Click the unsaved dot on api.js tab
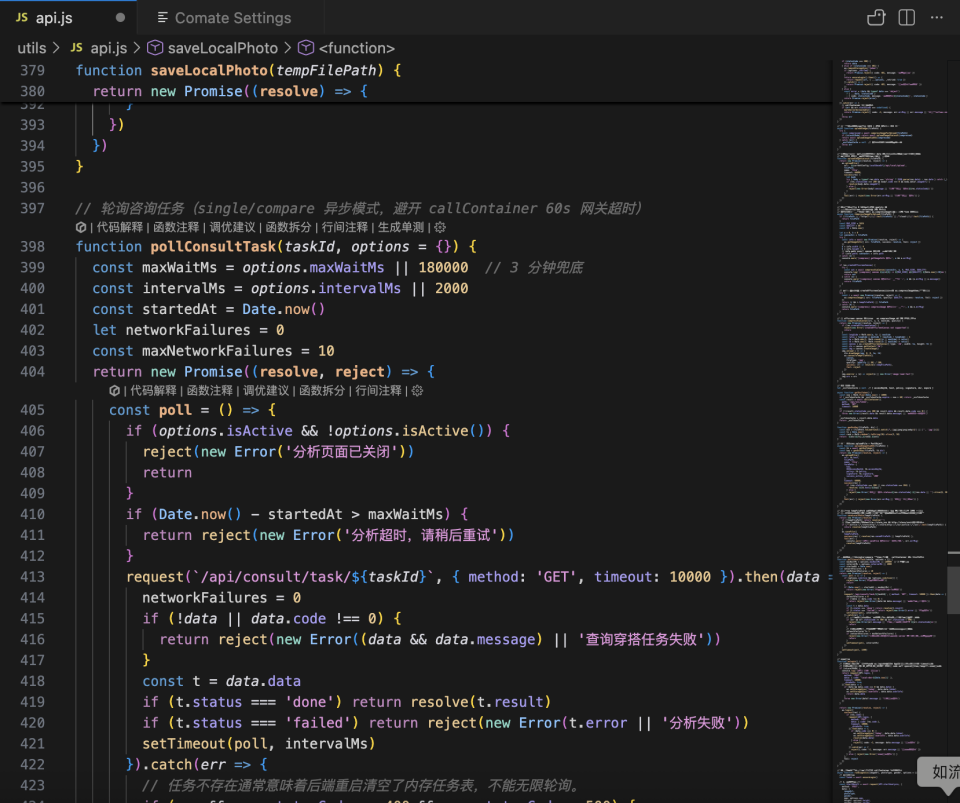Screen dimensions: 960x803 (121, 18)
